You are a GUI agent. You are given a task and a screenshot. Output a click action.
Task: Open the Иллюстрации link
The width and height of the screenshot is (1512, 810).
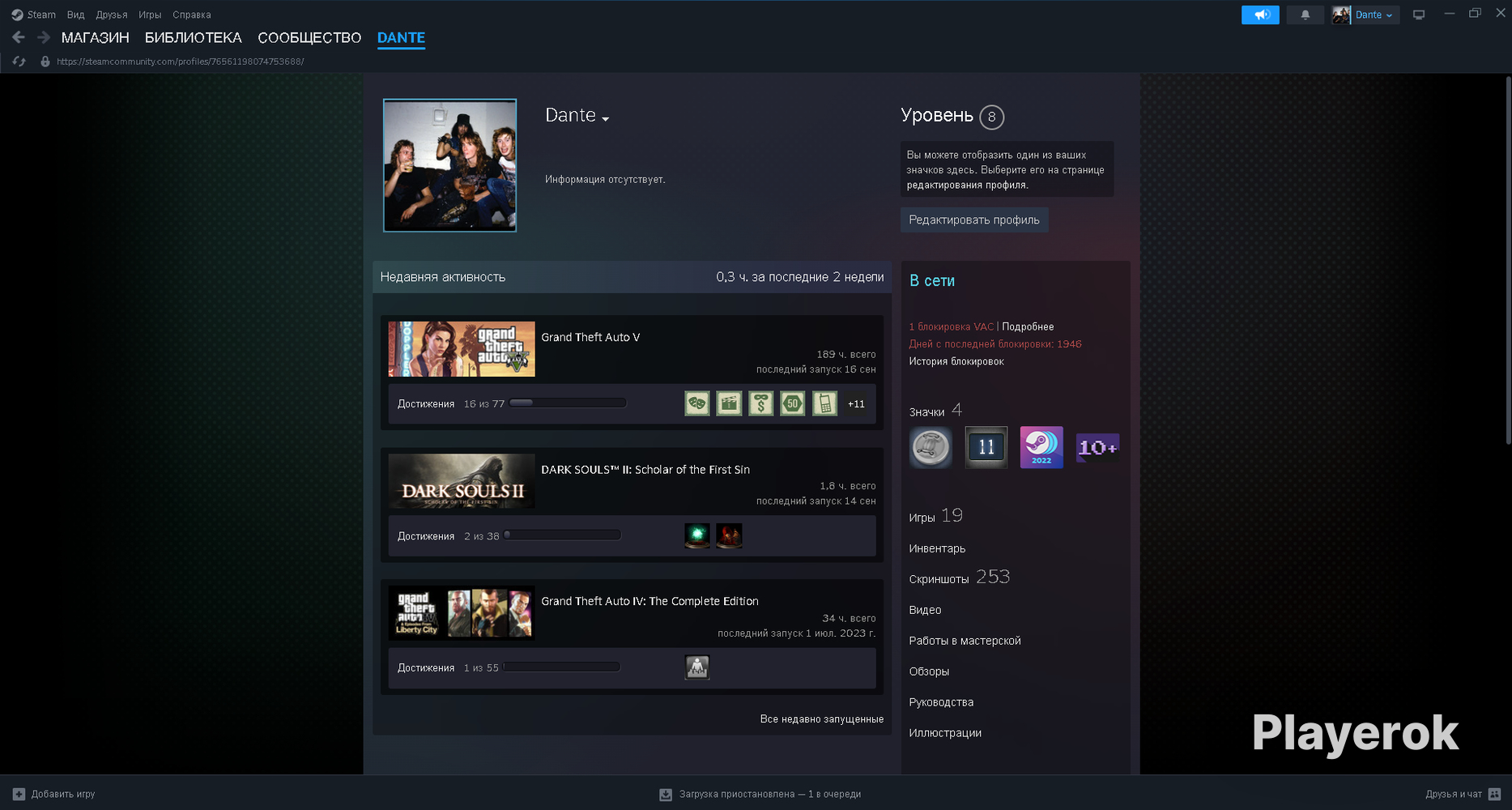(945, 733)
